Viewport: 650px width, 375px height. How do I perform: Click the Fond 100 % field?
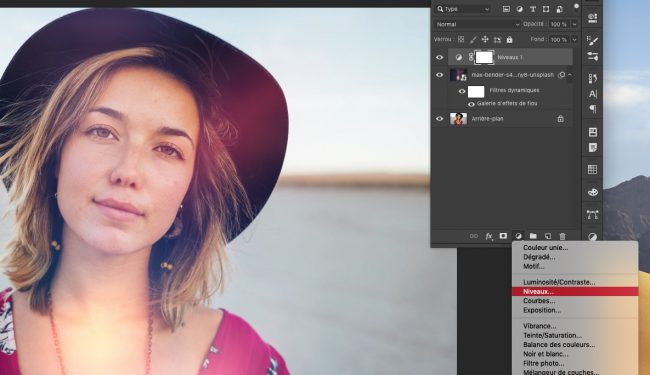point(559,40)
